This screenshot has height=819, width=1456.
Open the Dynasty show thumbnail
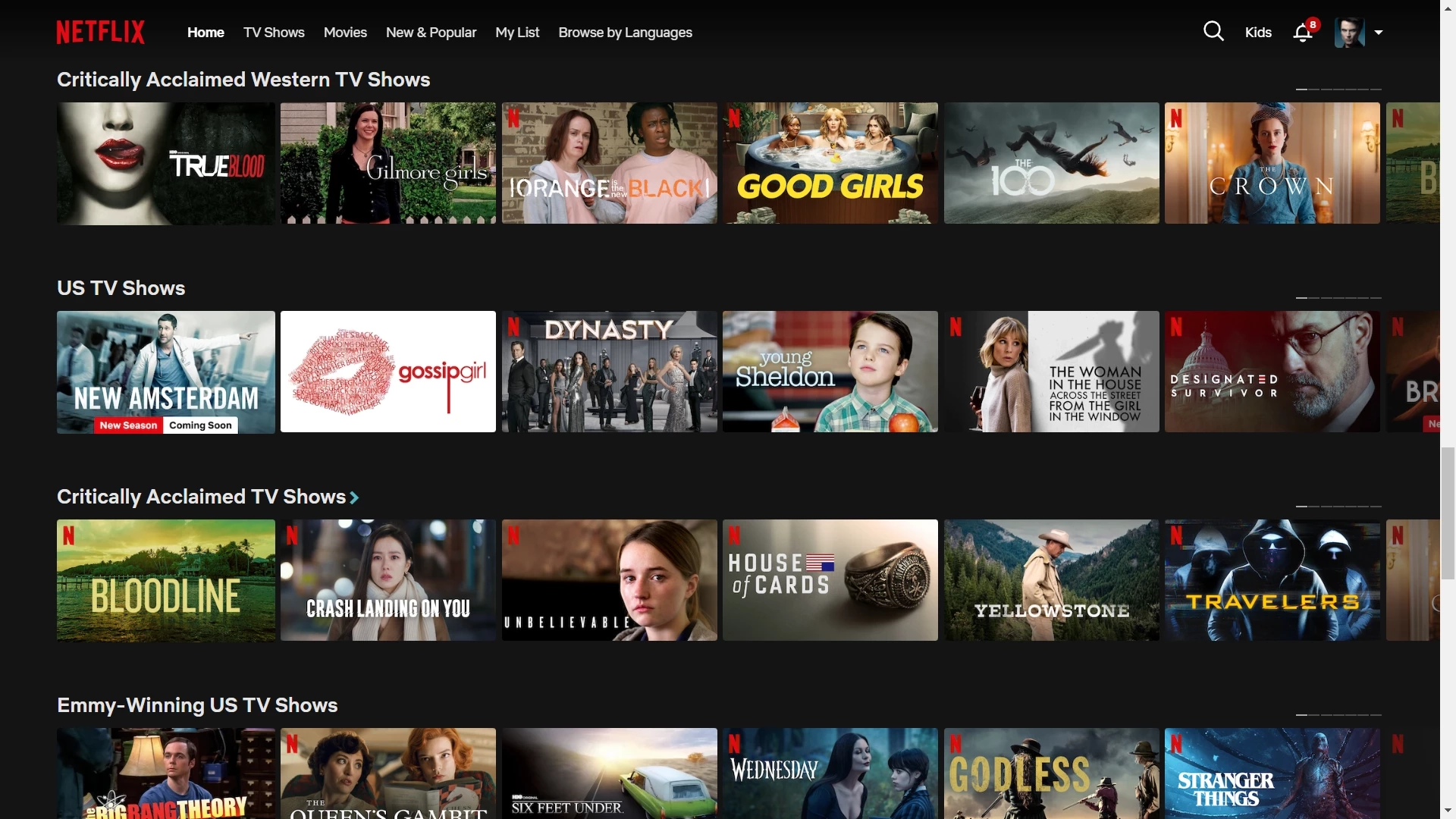[610, 372]
